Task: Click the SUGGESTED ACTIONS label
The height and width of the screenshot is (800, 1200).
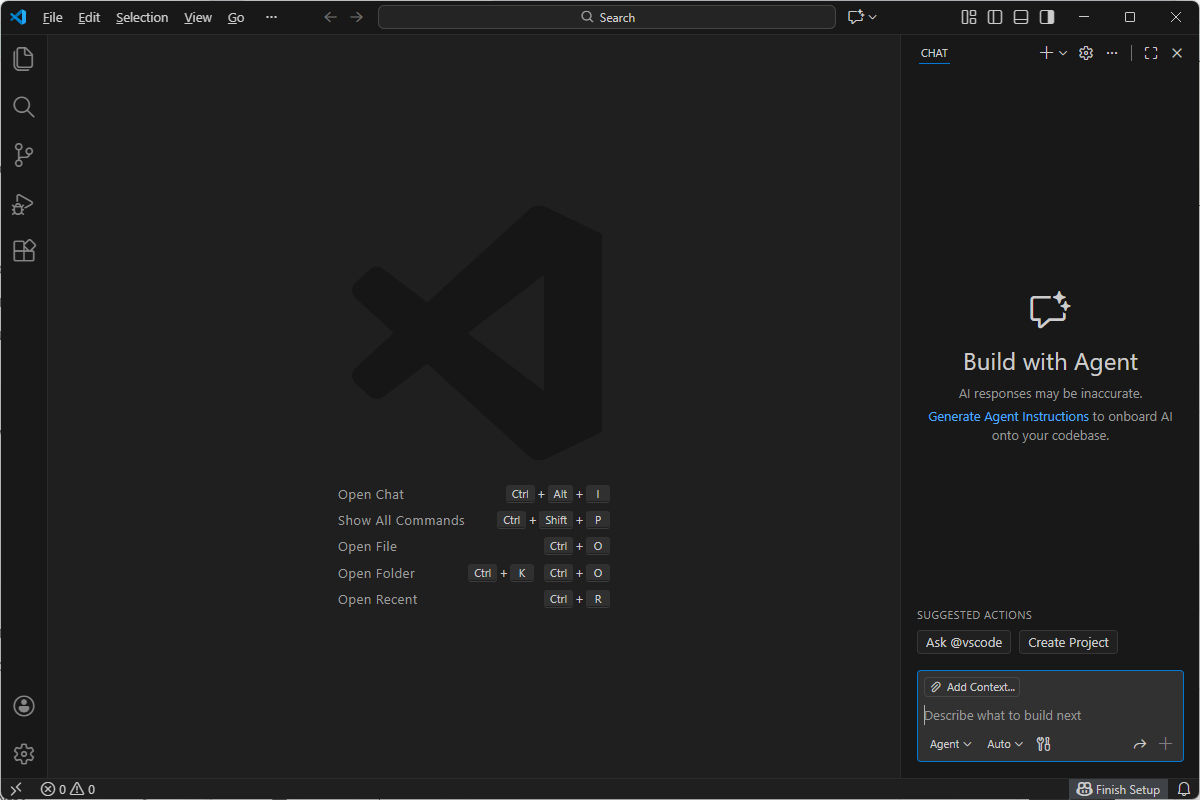Action: coord(974,615)
